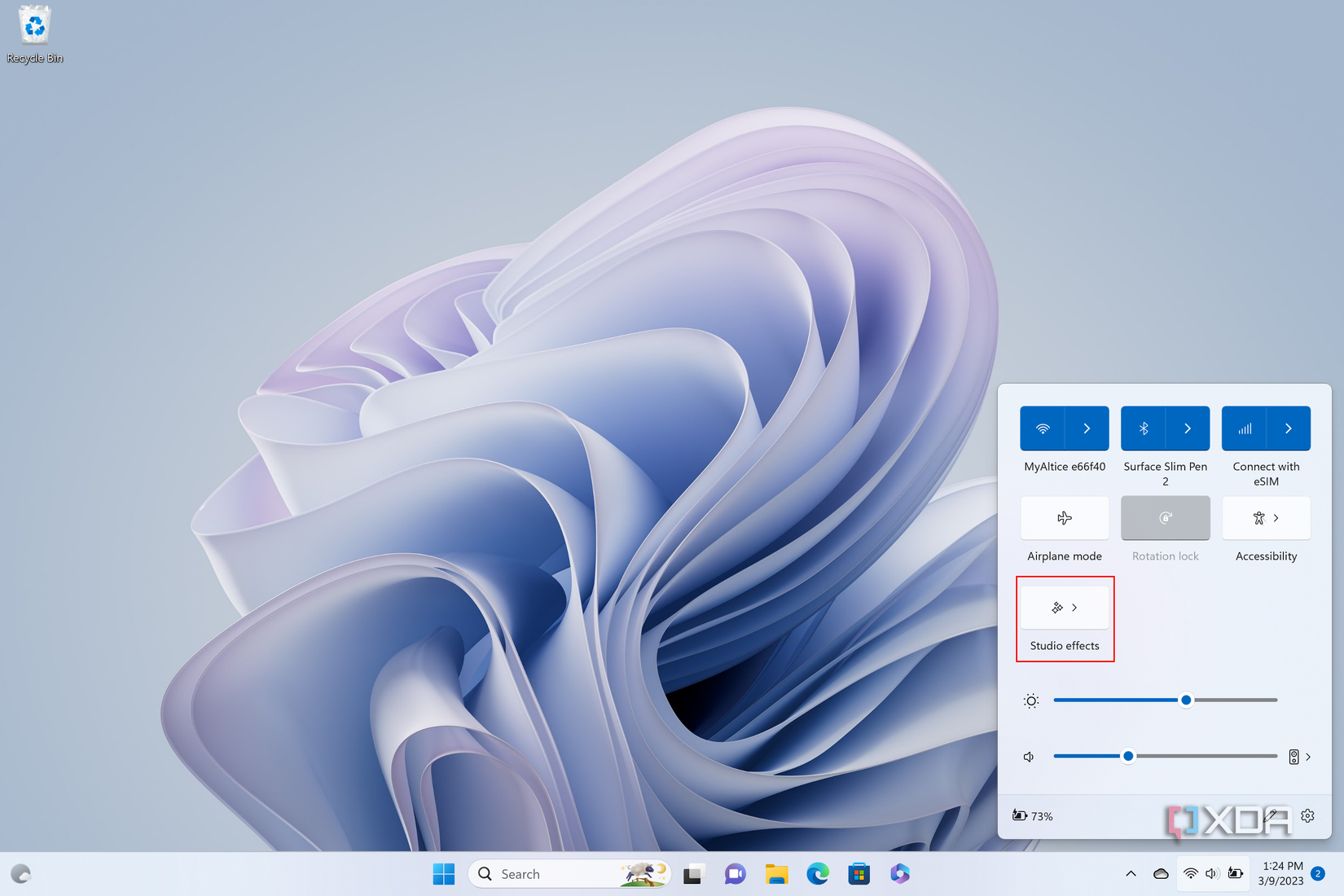1344x896 pixels.
Task: Toggle Airplane mode off or on
Action: (1065, 518)
